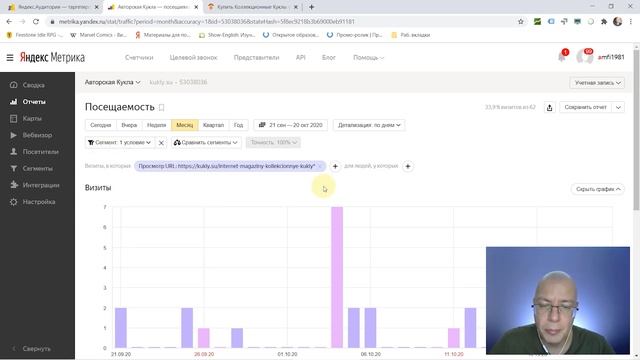Open Помощь menu dropdown
Viewport: 640px width, 360px height.
(368, 58)
